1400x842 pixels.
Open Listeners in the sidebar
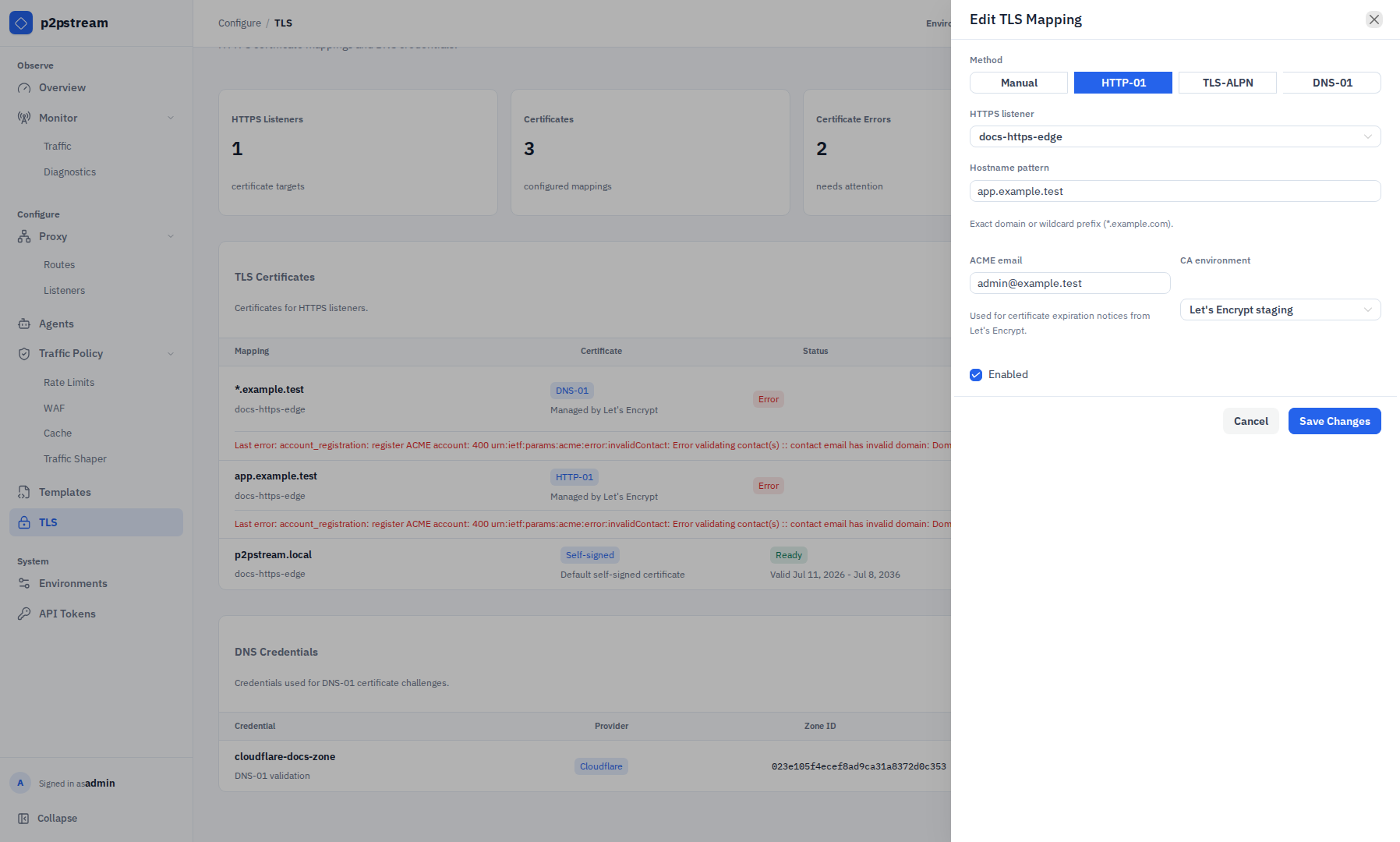pos(64,290)
